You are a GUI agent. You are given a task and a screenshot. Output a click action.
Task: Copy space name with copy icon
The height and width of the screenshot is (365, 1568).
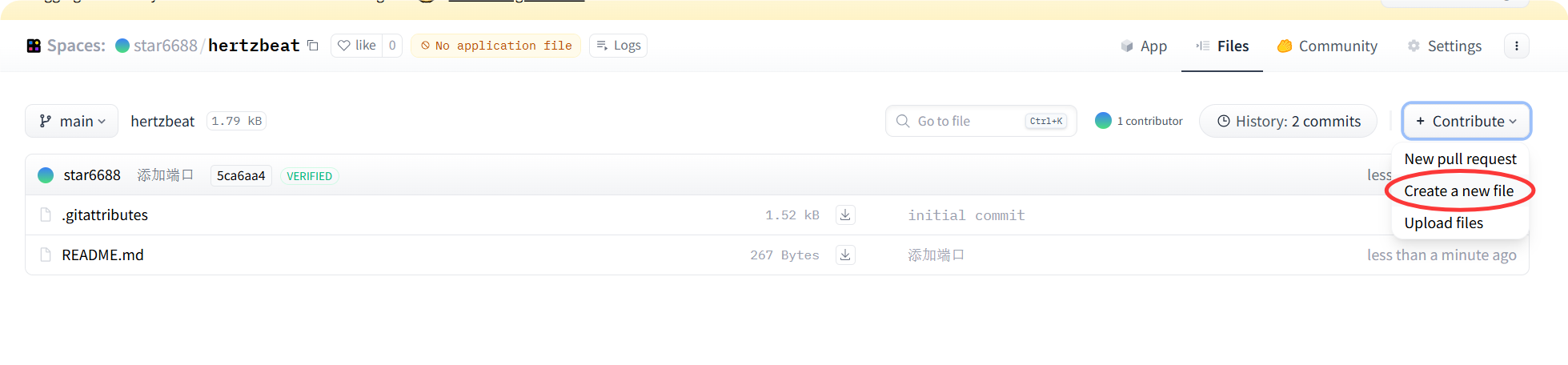coord(313,46)
